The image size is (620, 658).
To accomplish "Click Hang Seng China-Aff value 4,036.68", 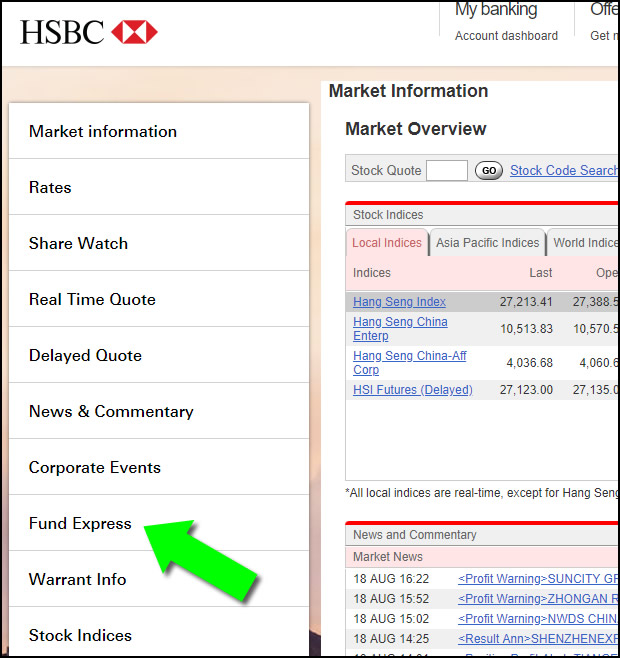I will click(x=530, y=363).
